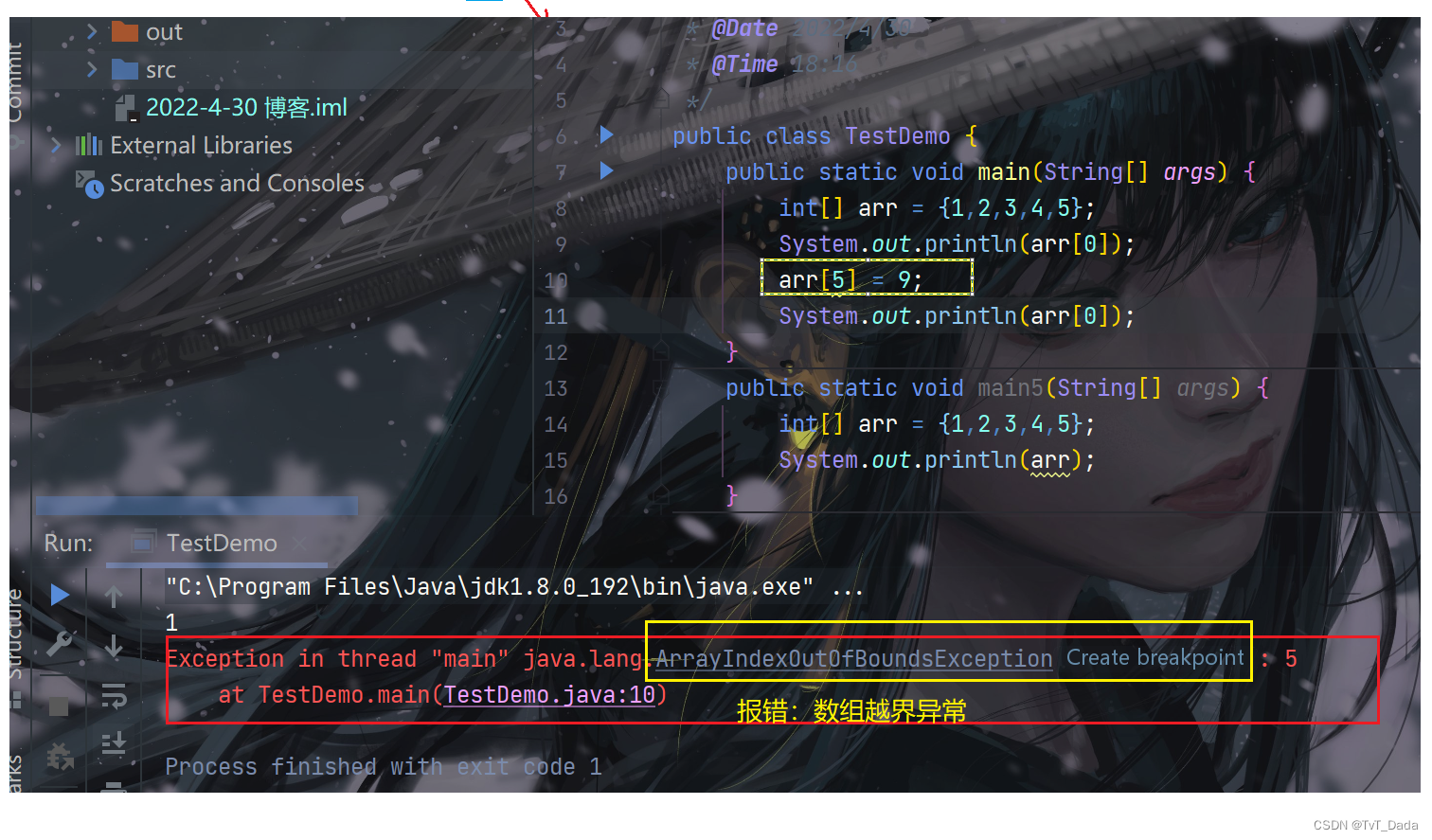Select the src directory name
1432x840 pixels.
click(161, 70)
